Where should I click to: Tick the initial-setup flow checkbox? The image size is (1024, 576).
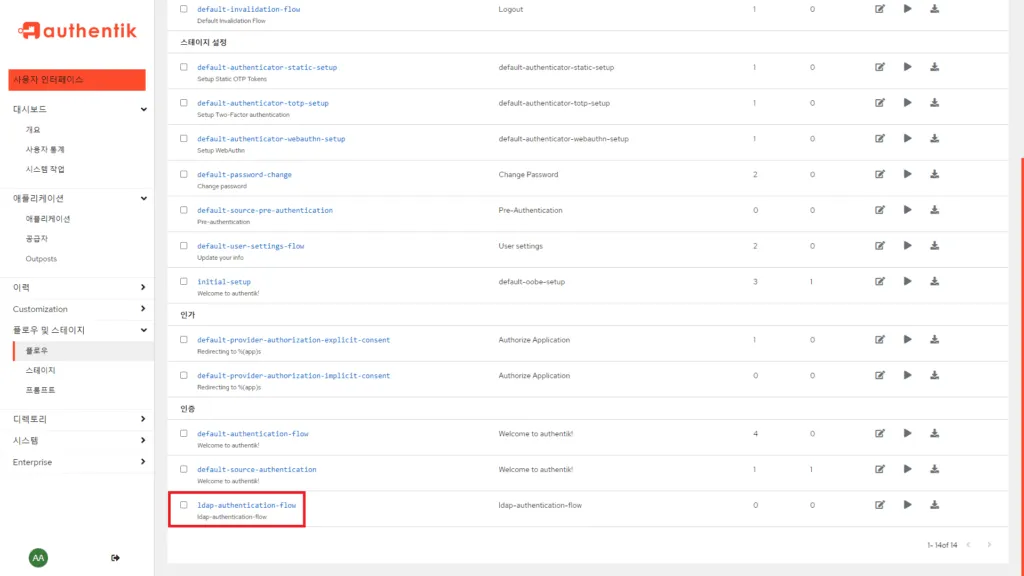click(x=183, y=281)
